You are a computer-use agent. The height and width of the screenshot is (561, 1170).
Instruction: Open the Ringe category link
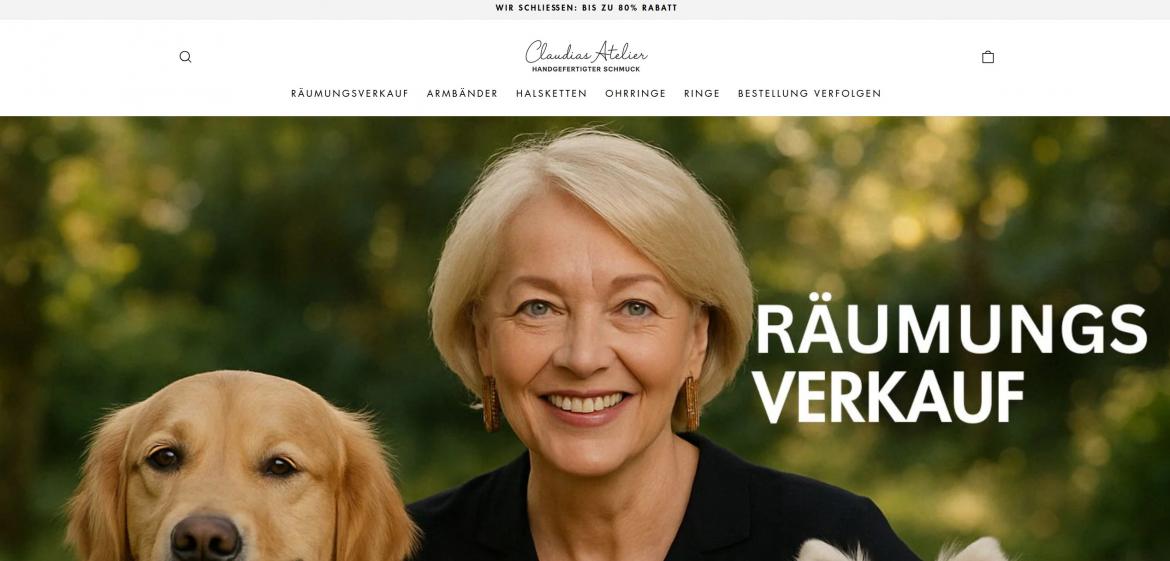pos(701,93)
